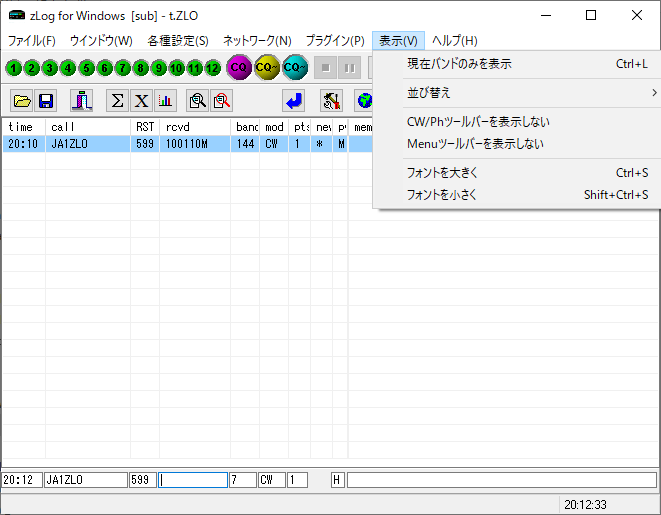Select 現在バンドのみを表示 menu entry
Screen dimensions: 661x515
(517, 64)
